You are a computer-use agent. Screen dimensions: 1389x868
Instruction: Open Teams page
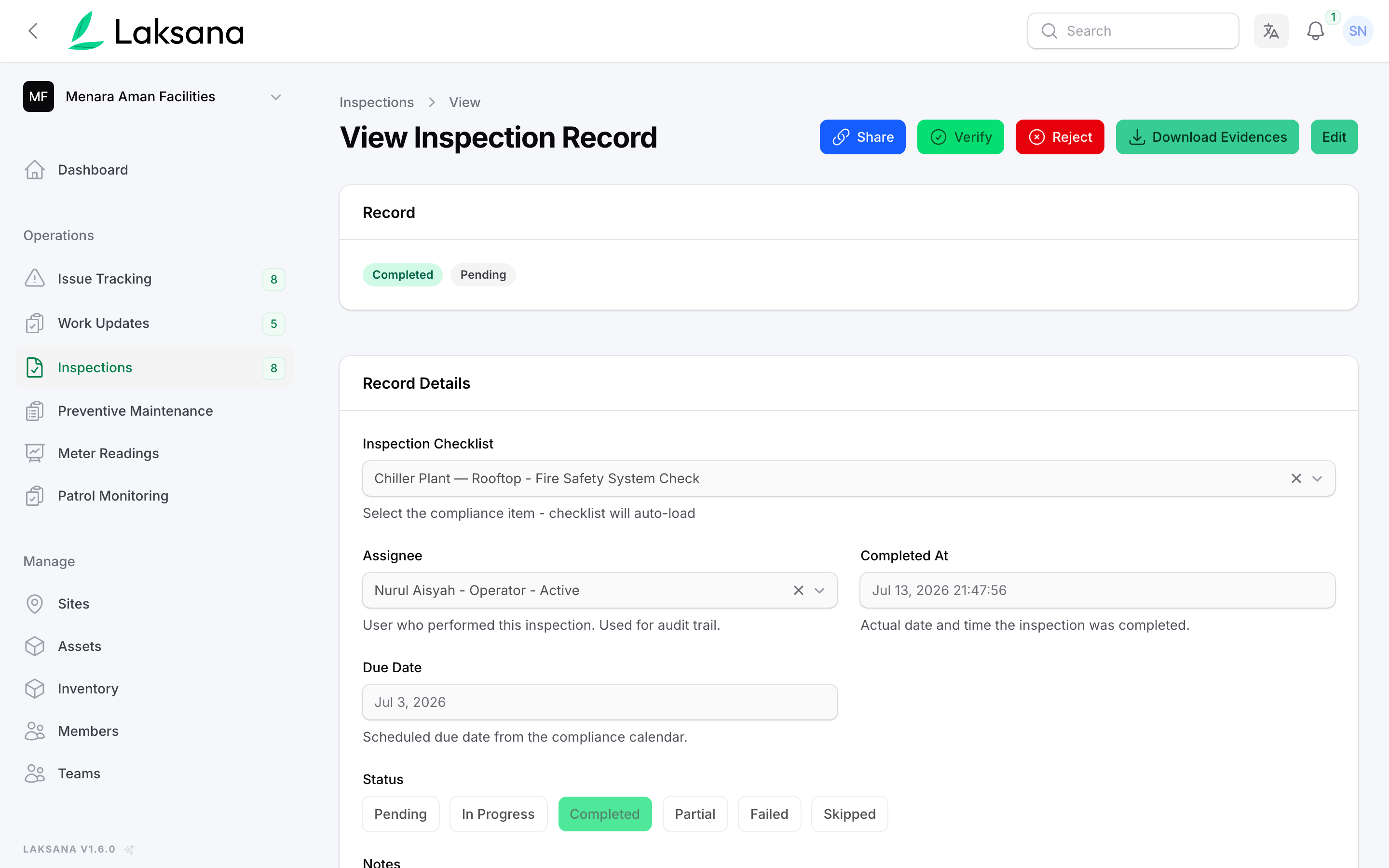(154, 774)
